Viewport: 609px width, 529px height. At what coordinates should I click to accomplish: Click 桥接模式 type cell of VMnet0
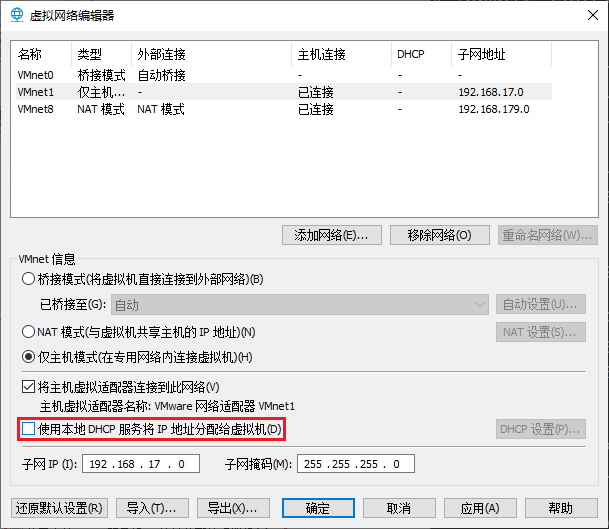coord(101,75)
